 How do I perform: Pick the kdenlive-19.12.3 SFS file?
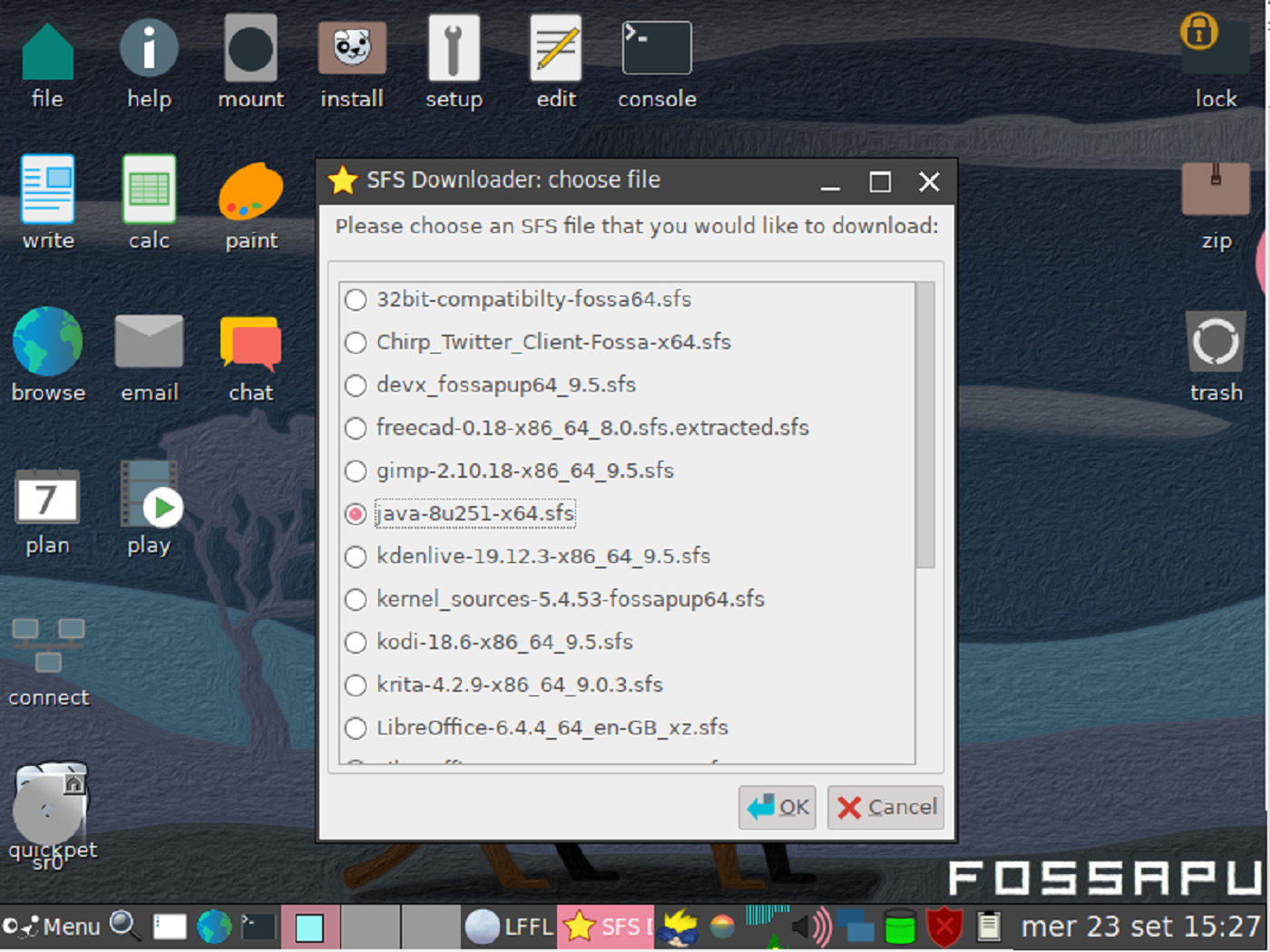tap(355, 557)
